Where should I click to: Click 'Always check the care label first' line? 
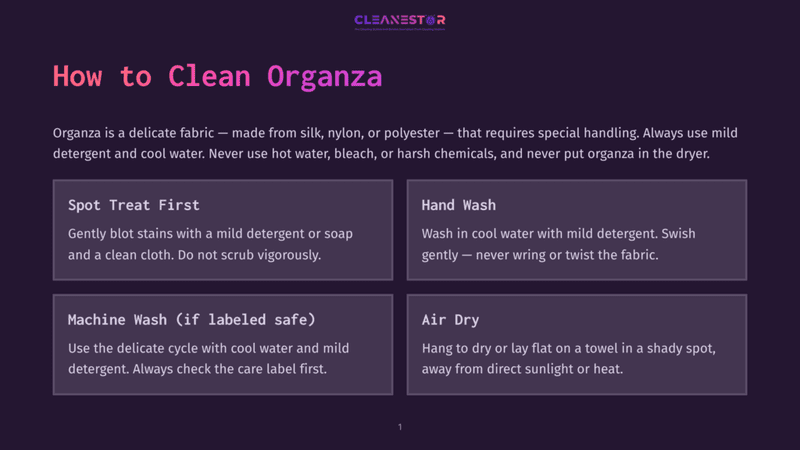230,369
